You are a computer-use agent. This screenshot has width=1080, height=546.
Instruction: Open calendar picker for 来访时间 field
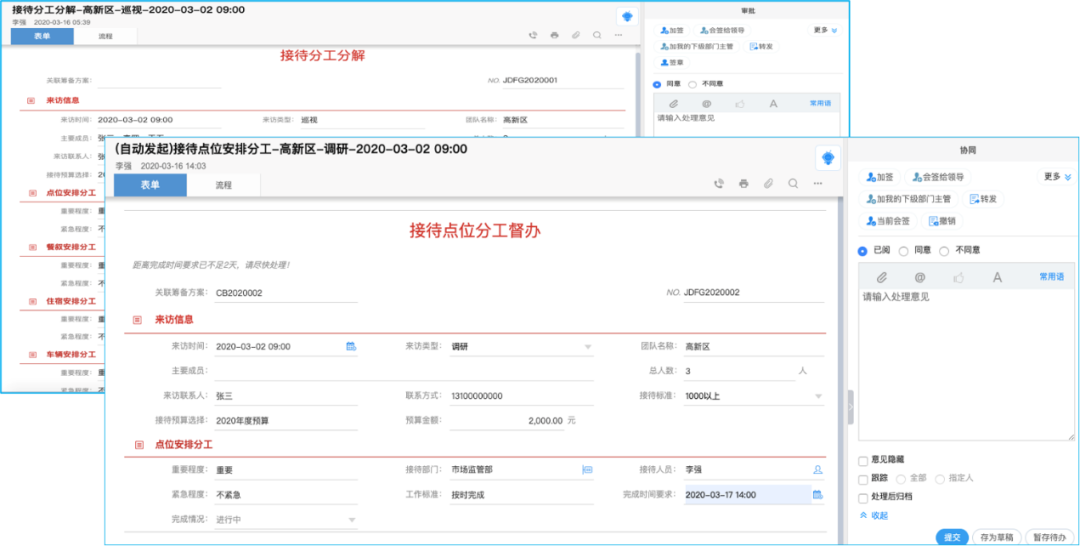point(351,346)
